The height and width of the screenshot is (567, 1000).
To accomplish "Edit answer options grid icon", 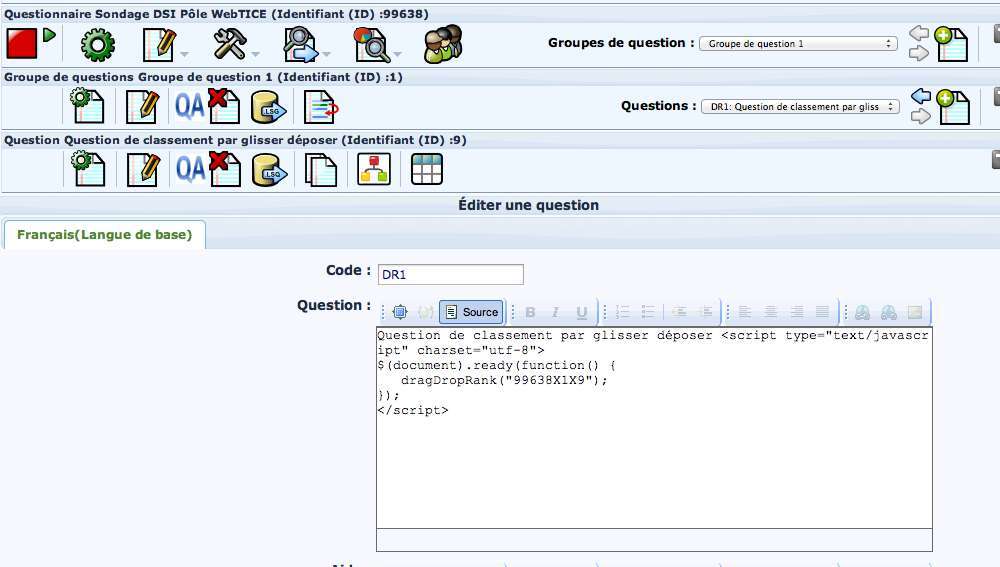I will [x=427, y=169].
